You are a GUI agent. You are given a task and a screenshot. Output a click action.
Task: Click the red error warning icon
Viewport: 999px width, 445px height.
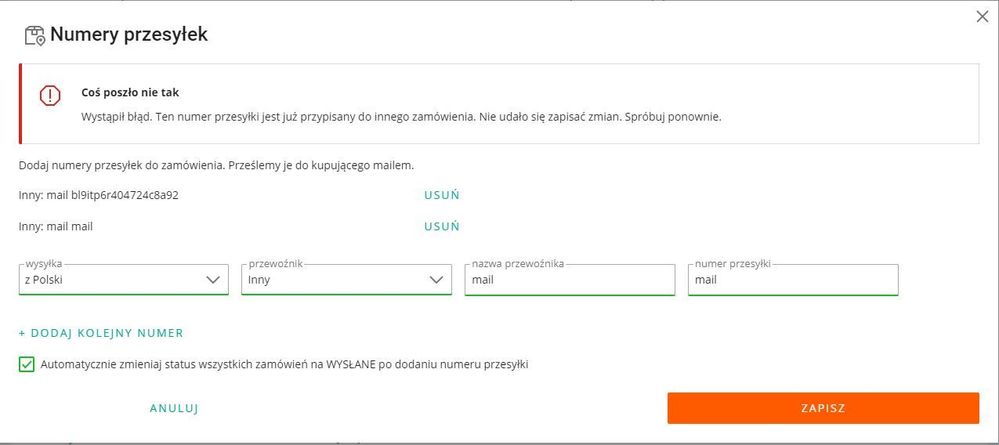point(50,96)
